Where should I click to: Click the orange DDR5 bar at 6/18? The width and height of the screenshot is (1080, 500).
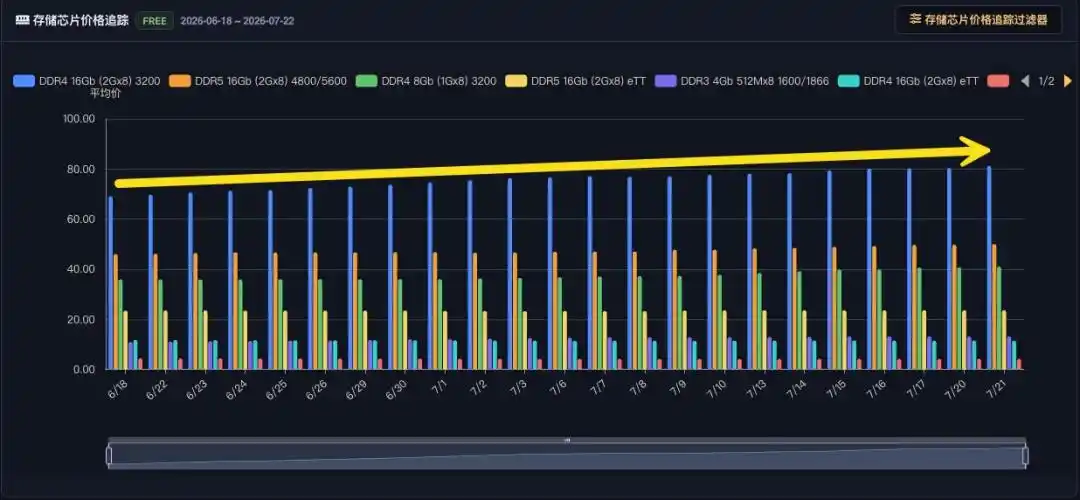[x=116, y=312]
